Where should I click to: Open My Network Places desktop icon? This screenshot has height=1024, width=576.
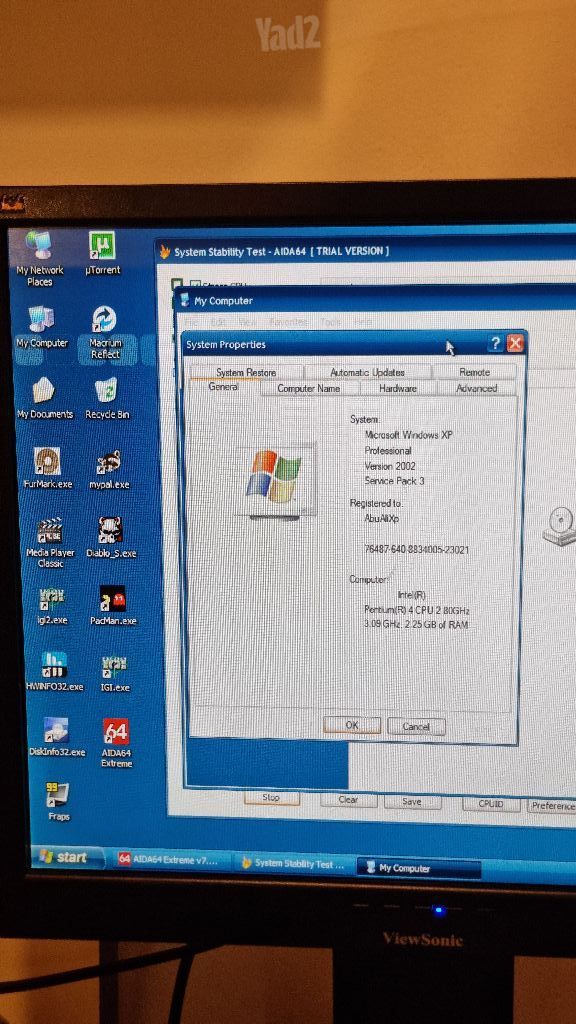pyautogui.click(x=40, y=258)
